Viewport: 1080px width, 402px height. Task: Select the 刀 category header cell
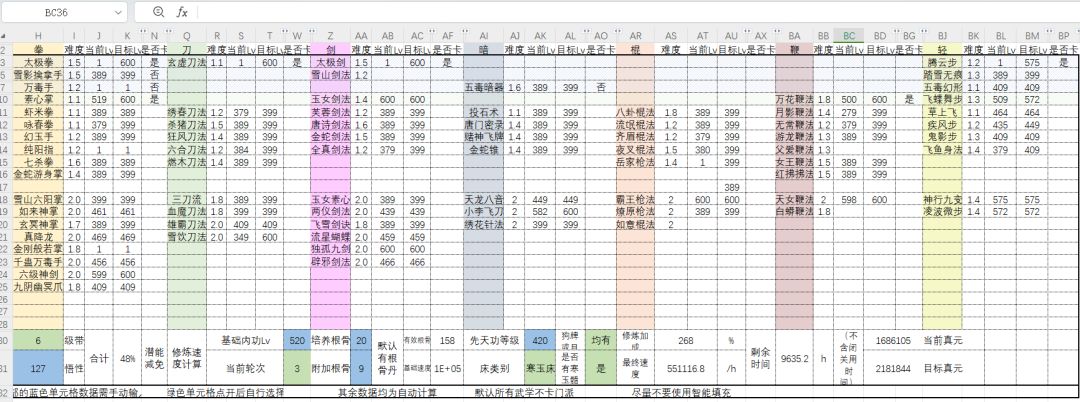tap(187, 50)
